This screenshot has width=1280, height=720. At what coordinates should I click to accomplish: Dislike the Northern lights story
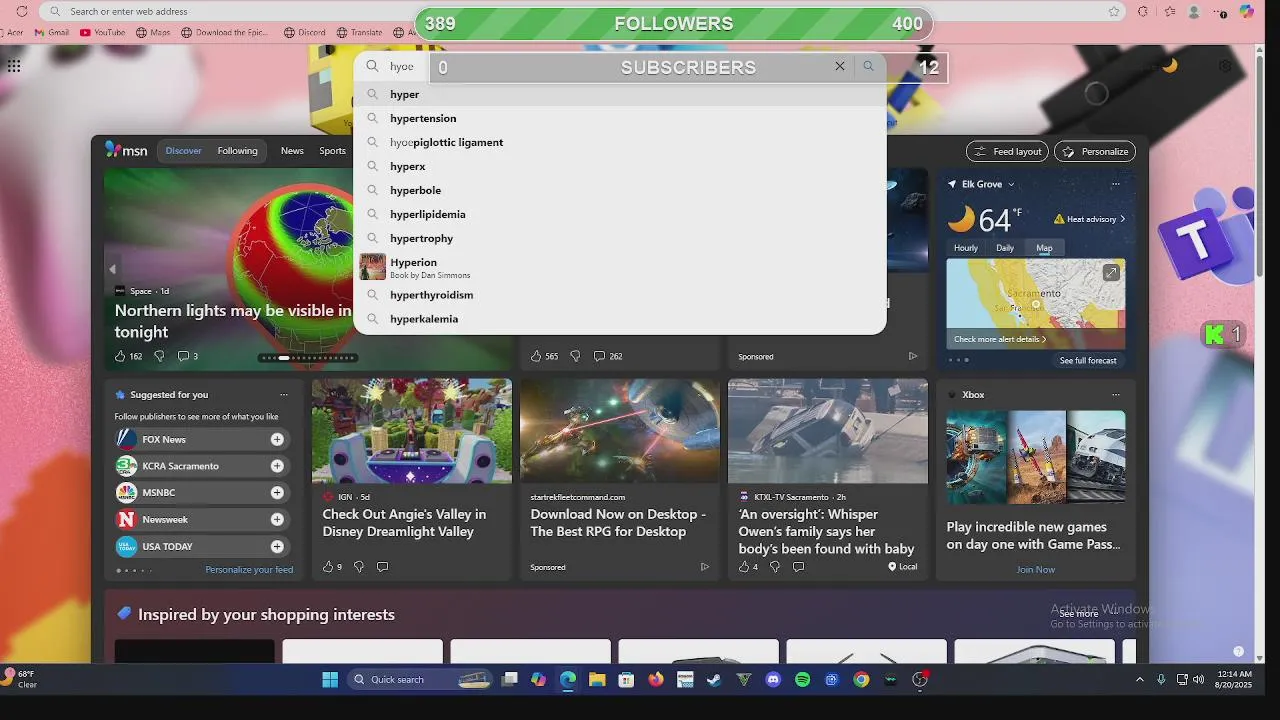[x=159, y=356]
